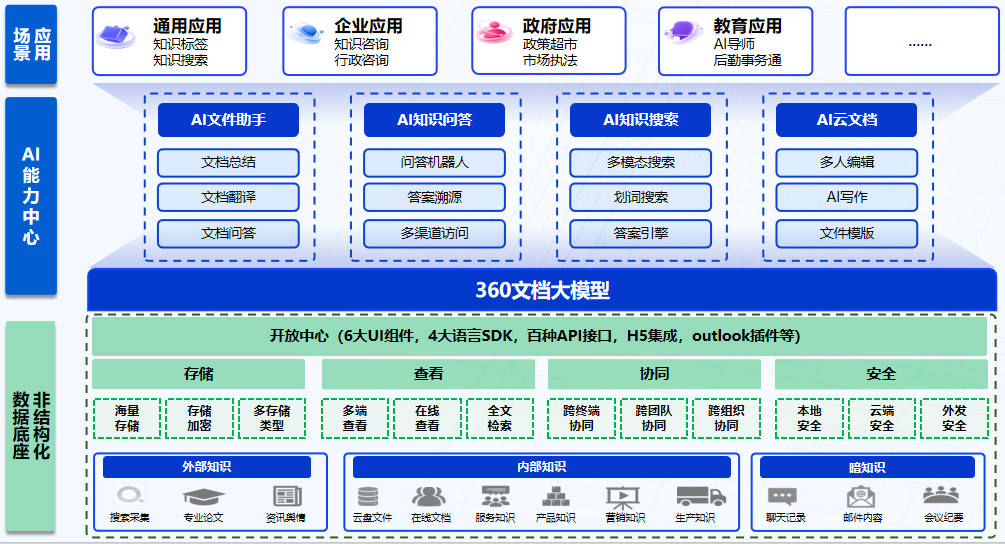1005x544 pixels.
Task: Click the 跨团队协同 dashed box
Action: 654,418
